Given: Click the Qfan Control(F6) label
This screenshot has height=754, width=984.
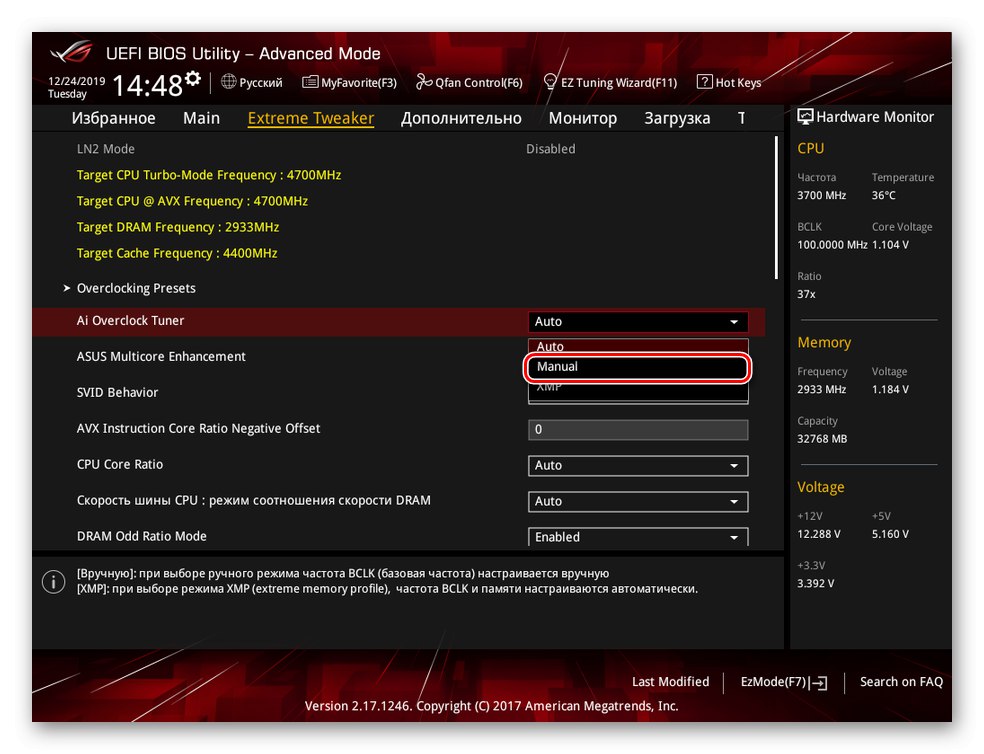Looking at the screenshot, I should coord(479,82).
